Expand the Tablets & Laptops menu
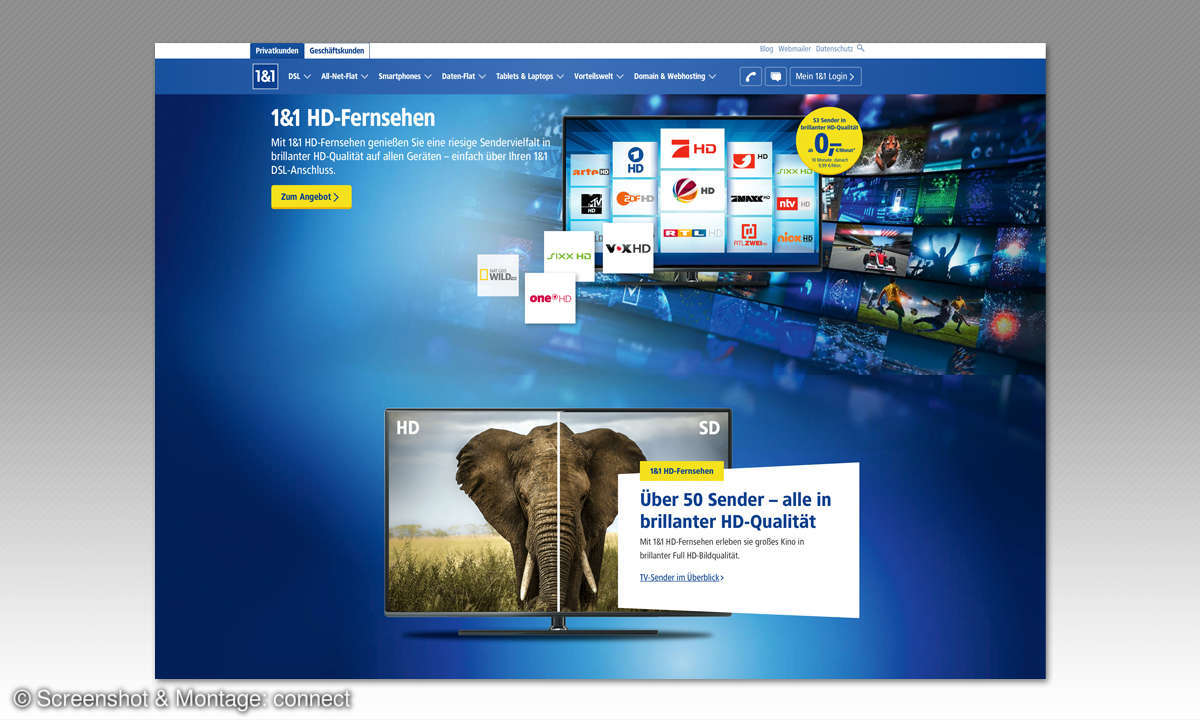This screenshot has height=720, width=1200. (x=529, y=76)
